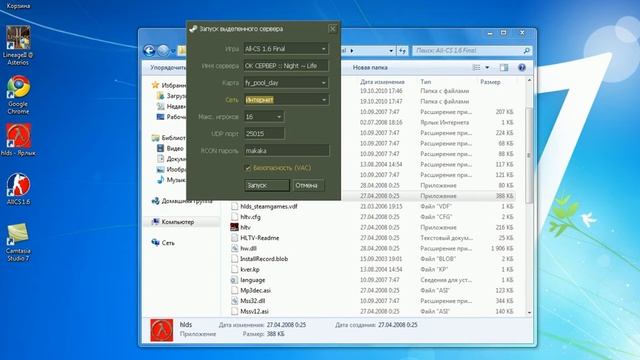Click the UDP порт field showing 25015
Image resolution: width=640 pixels, height=360 pixels.
(264, 133)
